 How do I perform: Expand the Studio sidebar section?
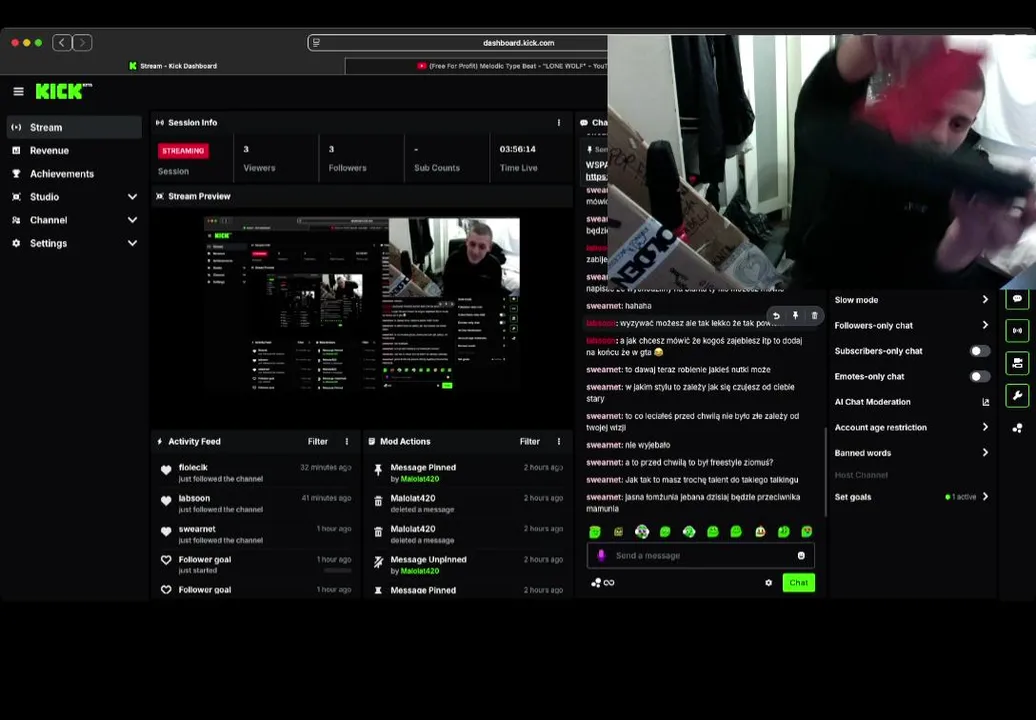point(132,197)
